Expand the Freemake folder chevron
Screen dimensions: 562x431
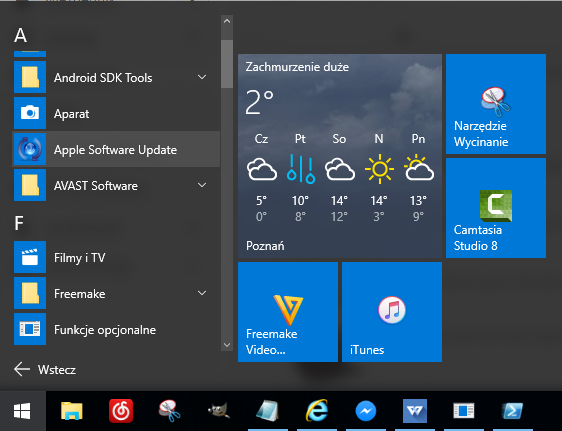click(202, 293)
